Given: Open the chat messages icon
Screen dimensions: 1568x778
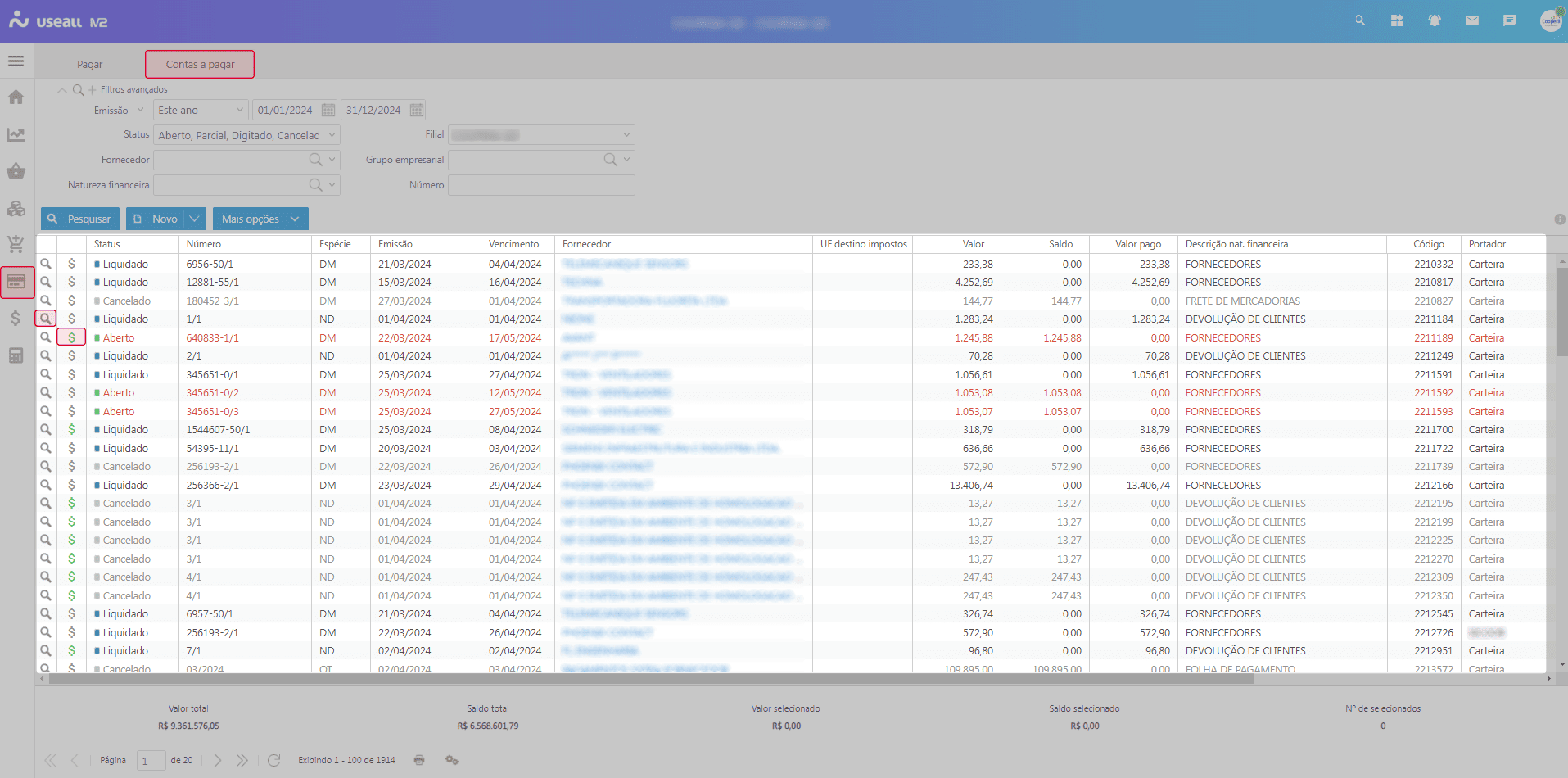Looking at the screenshot, I should [1509, 20].
